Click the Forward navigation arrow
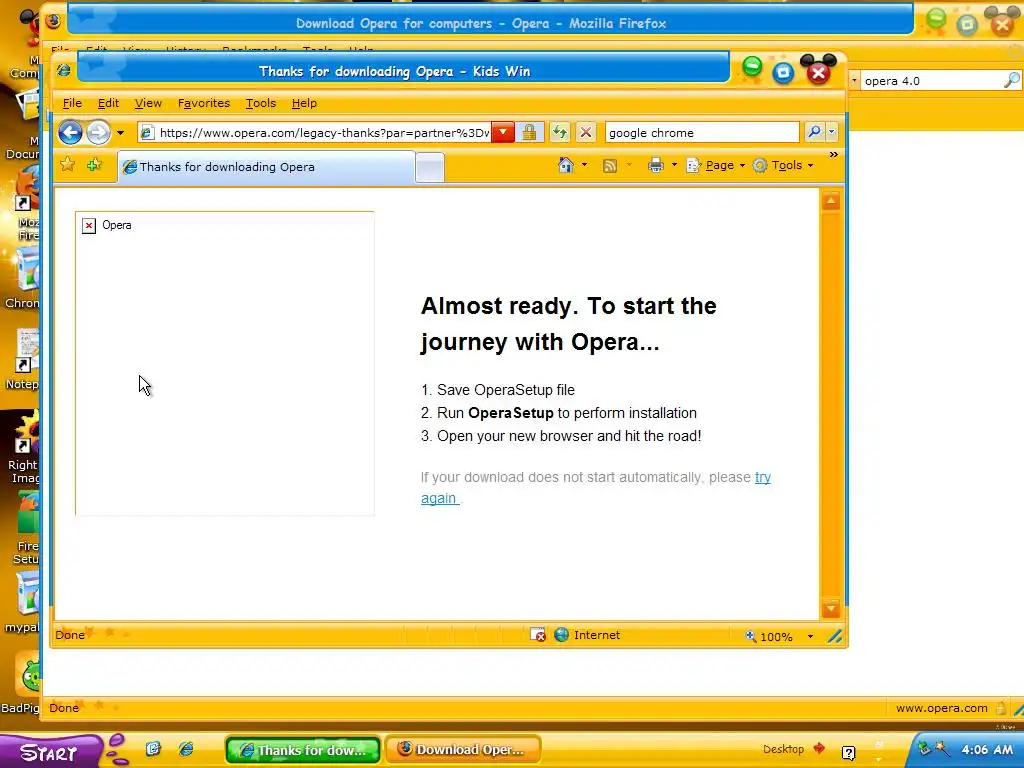 (98, 133)
